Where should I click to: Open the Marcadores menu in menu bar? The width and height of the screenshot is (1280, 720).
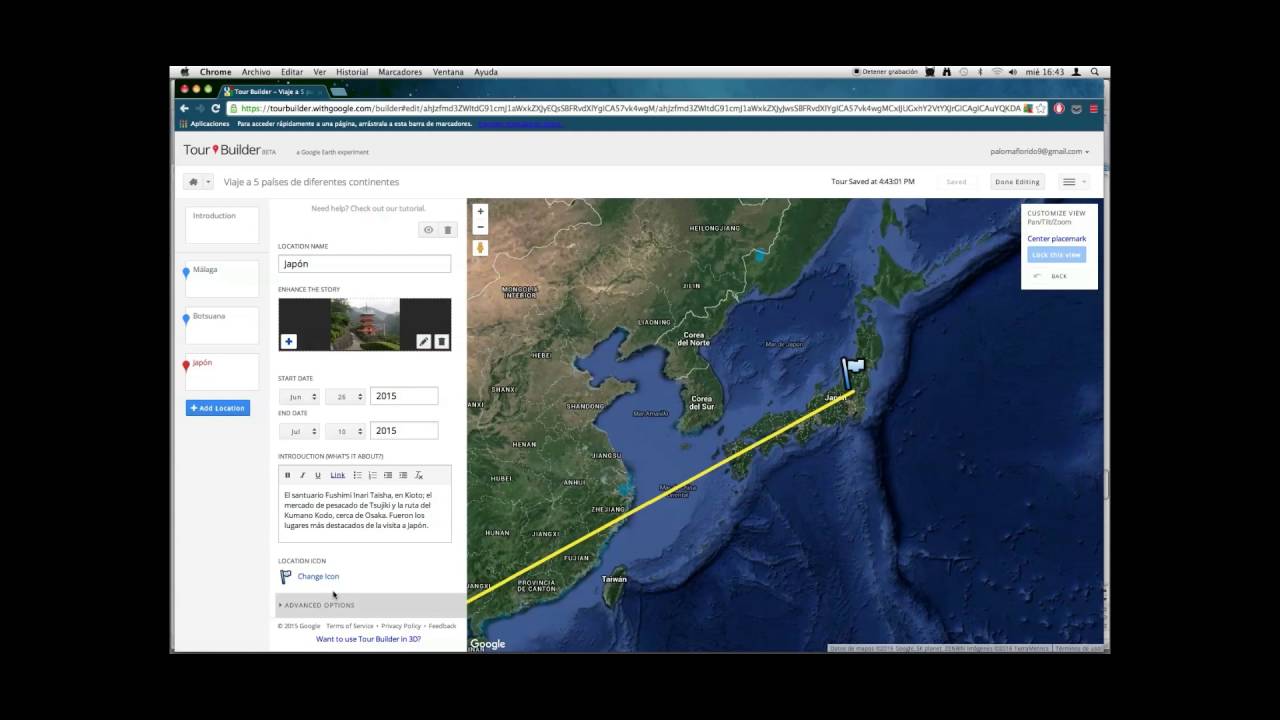coord(401,72)
